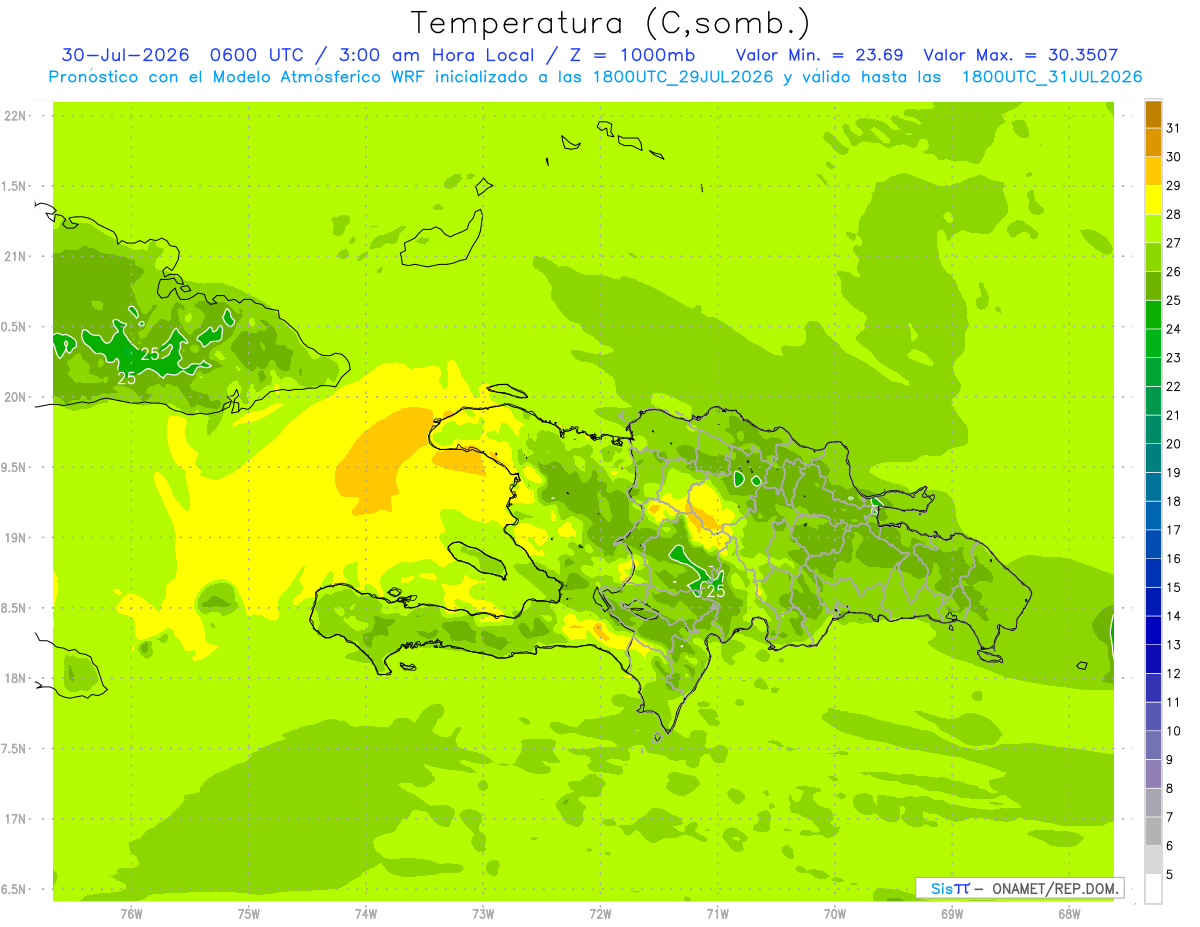1200x927 pixels.
Task: Pick the green swatch between legend 26 and 27
Action: click(x=1153, y=257)
